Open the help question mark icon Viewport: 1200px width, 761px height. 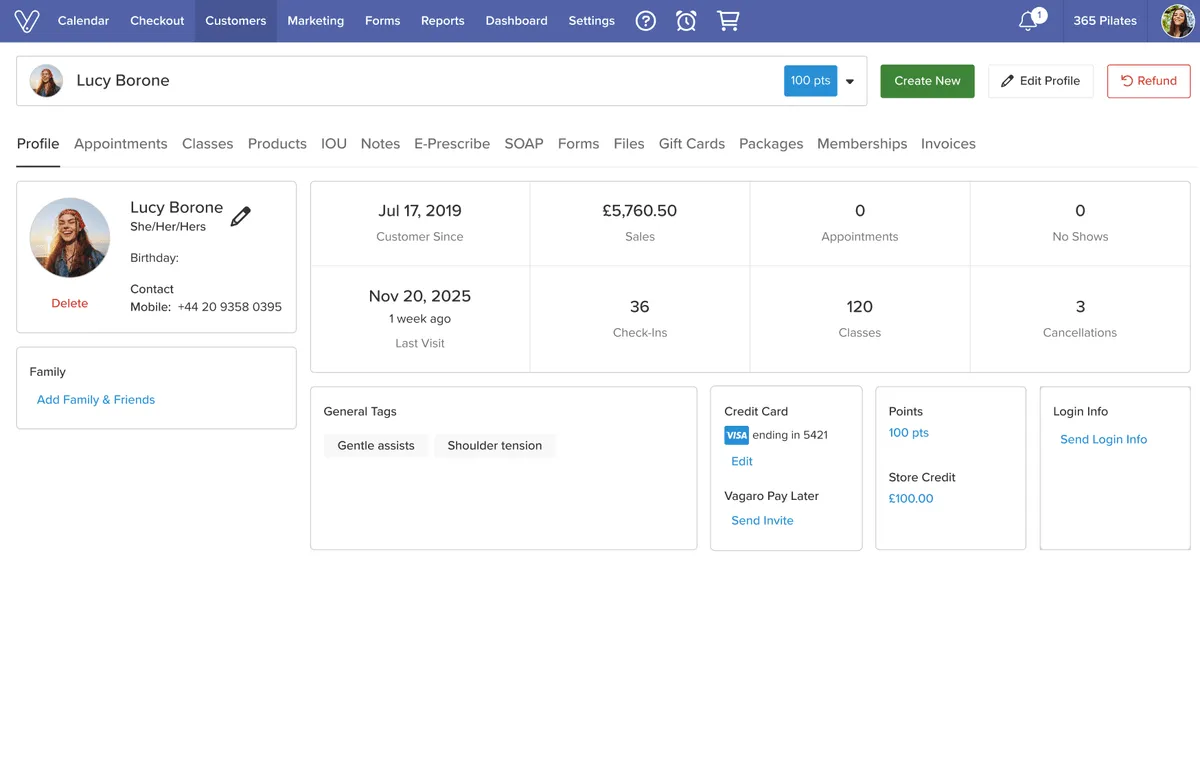646,21
